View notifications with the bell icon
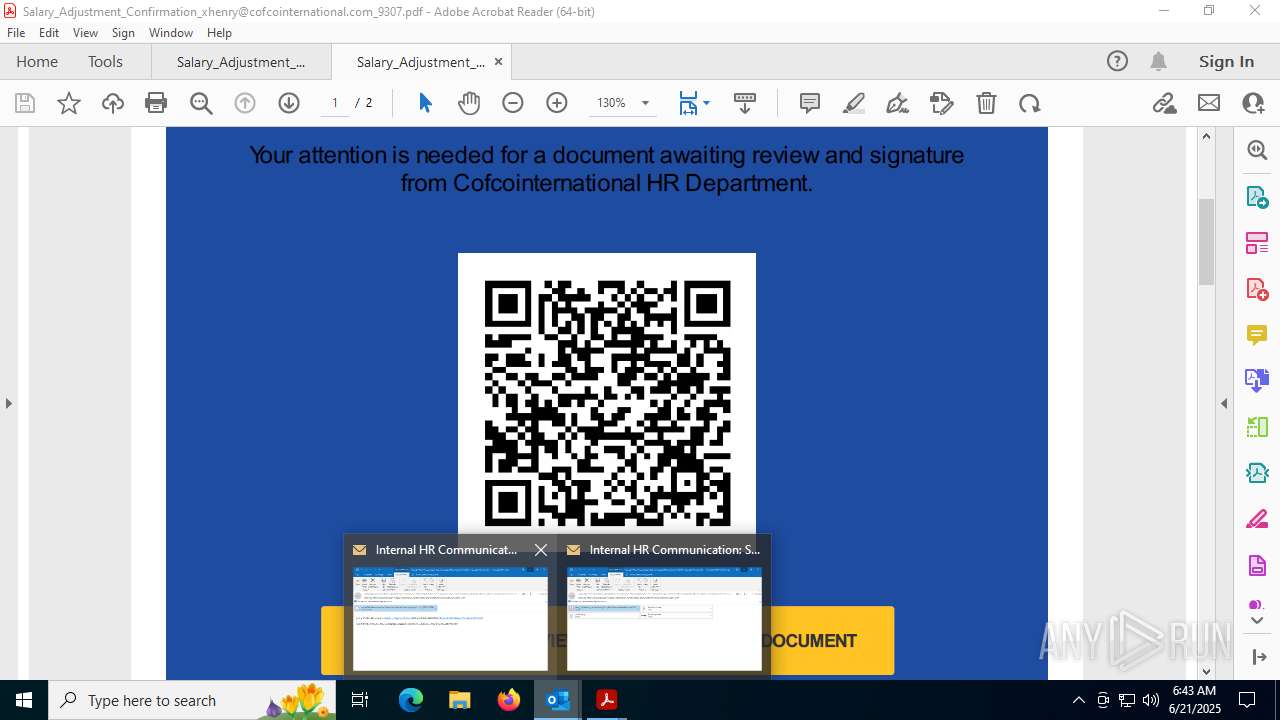 click(1158, 61)
